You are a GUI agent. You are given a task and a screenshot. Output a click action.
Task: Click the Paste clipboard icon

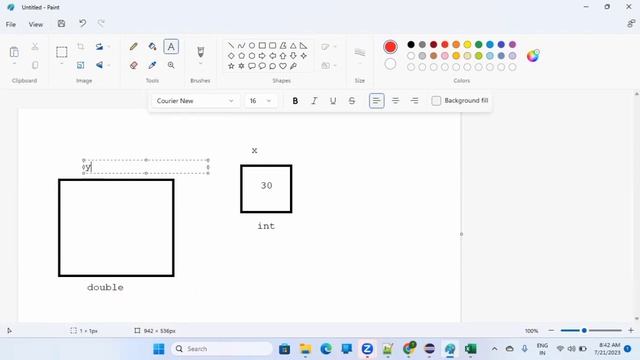tap(14, 52)
